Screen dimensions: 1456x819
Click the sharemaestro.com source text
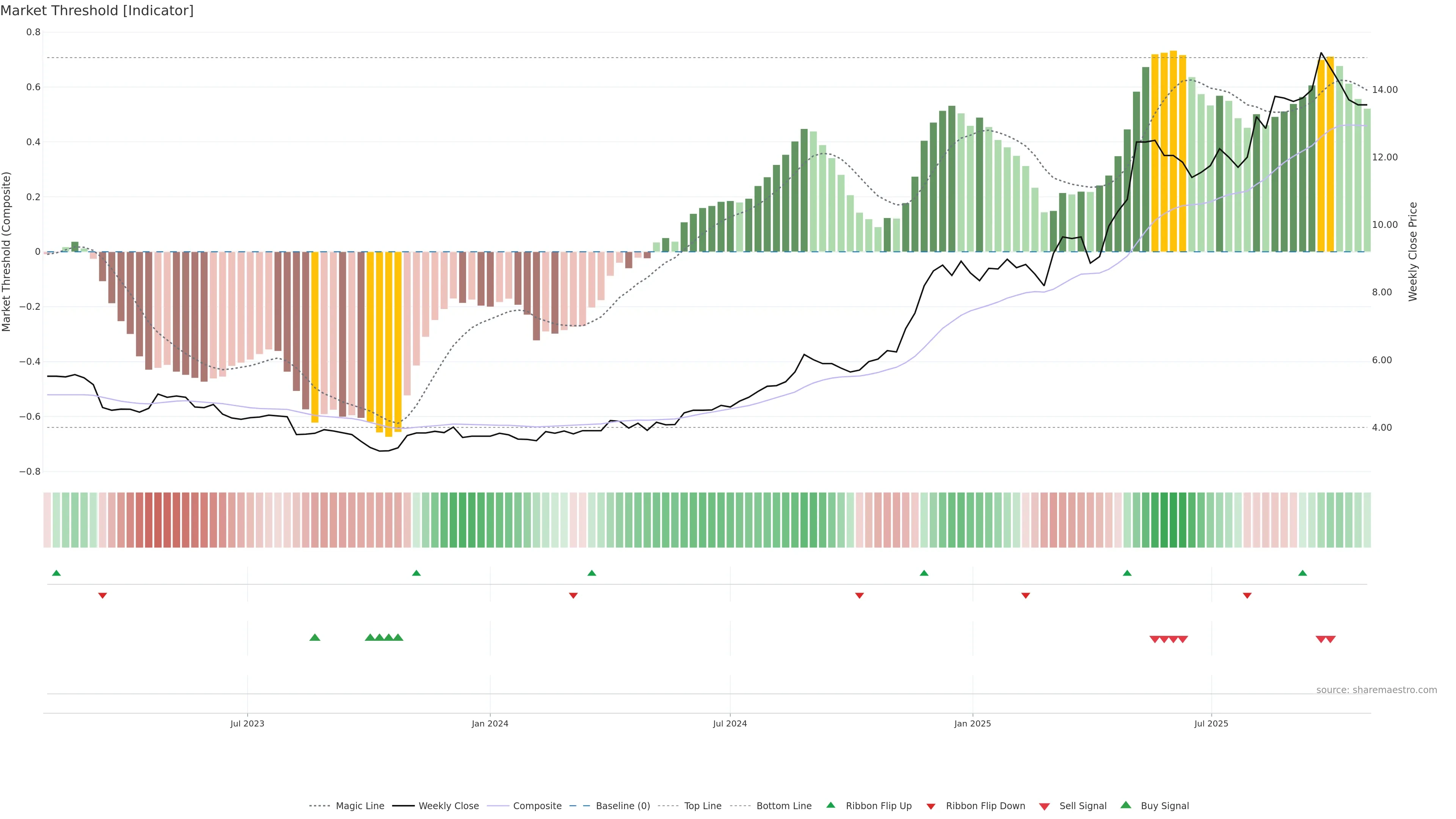1376,690
